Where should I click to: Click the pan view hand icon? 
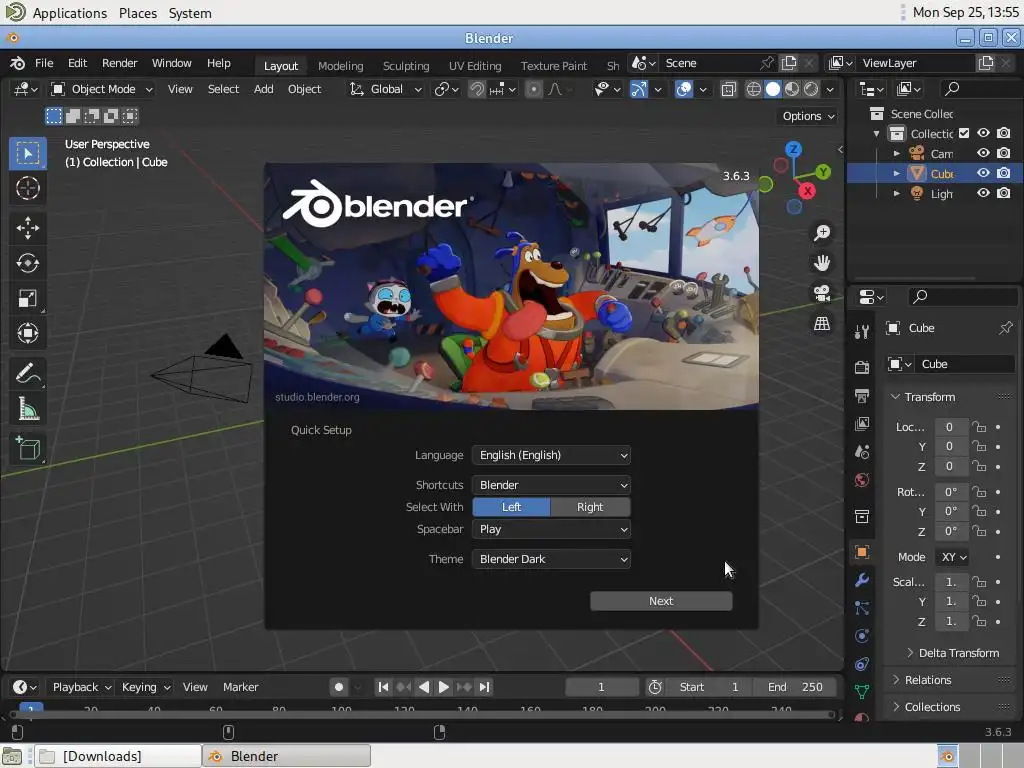[822, 263]
